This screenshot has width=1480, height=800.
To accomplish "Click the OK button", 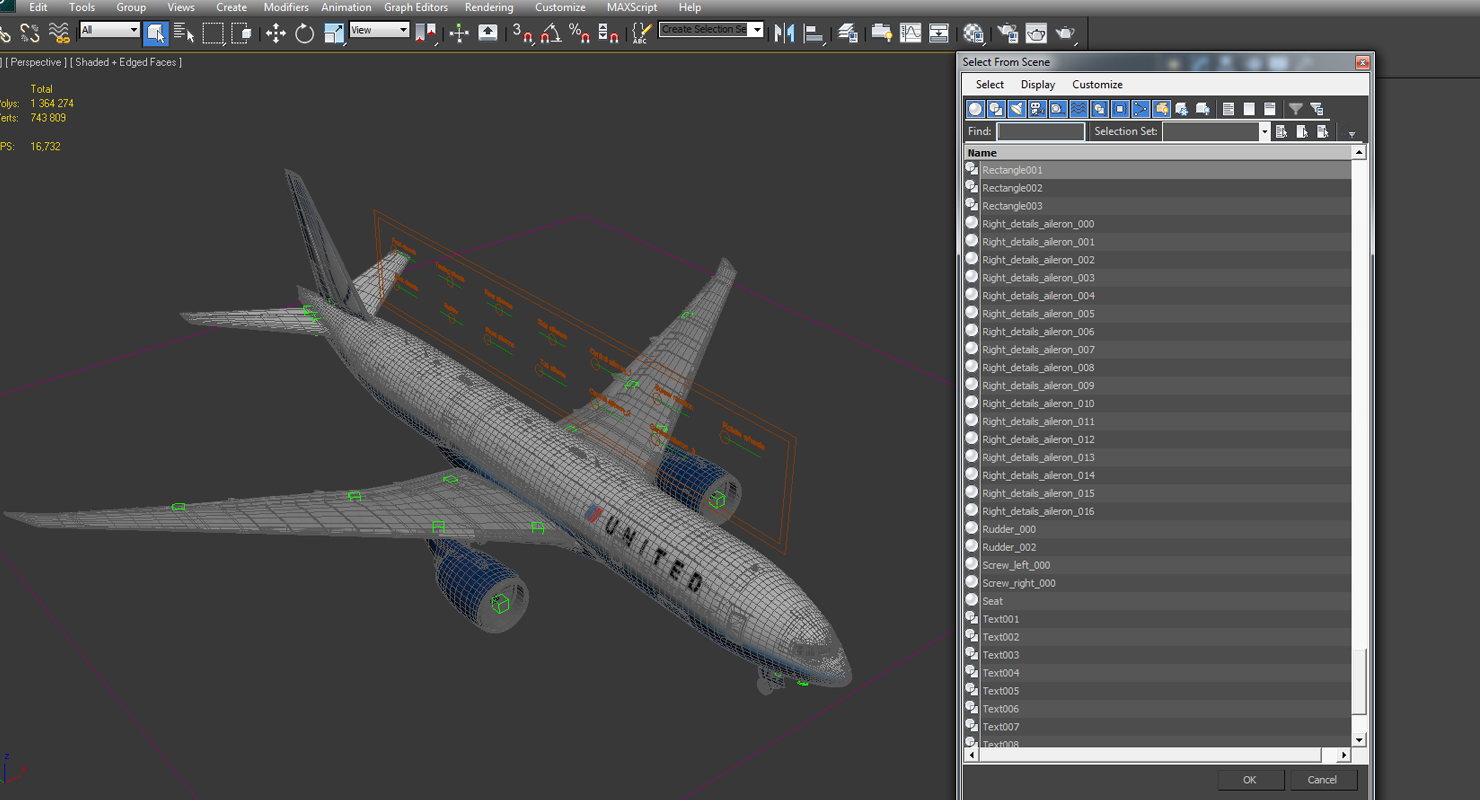I will 1249,780.
